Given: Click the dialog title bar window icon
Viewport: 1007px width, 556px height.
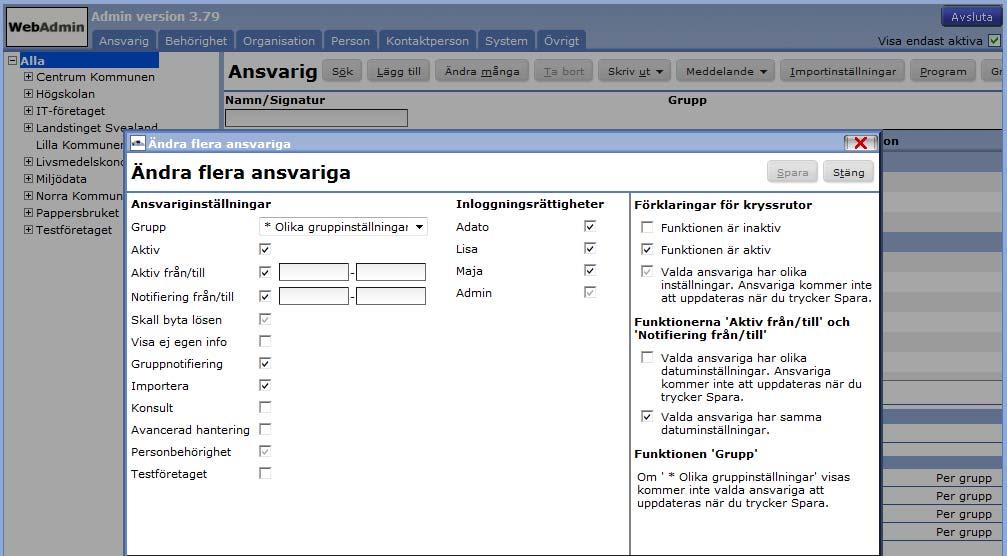Looking at the screenshot, I should [x=137, y=143].
